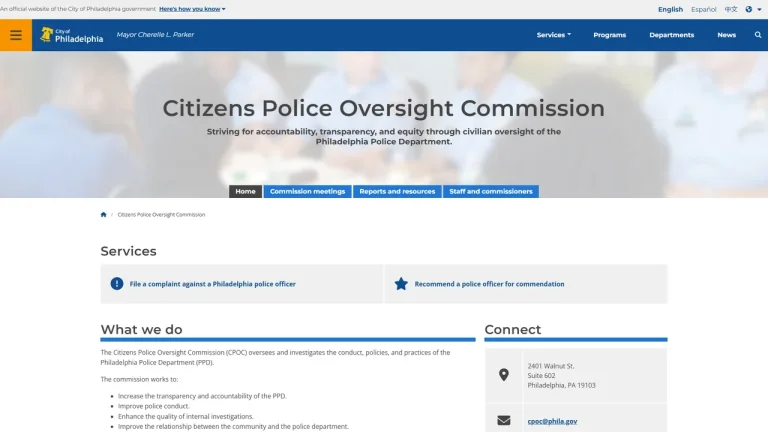768x432 pixels.
Task: Click the "Services" section heading
Action: (x=128, y=251)
